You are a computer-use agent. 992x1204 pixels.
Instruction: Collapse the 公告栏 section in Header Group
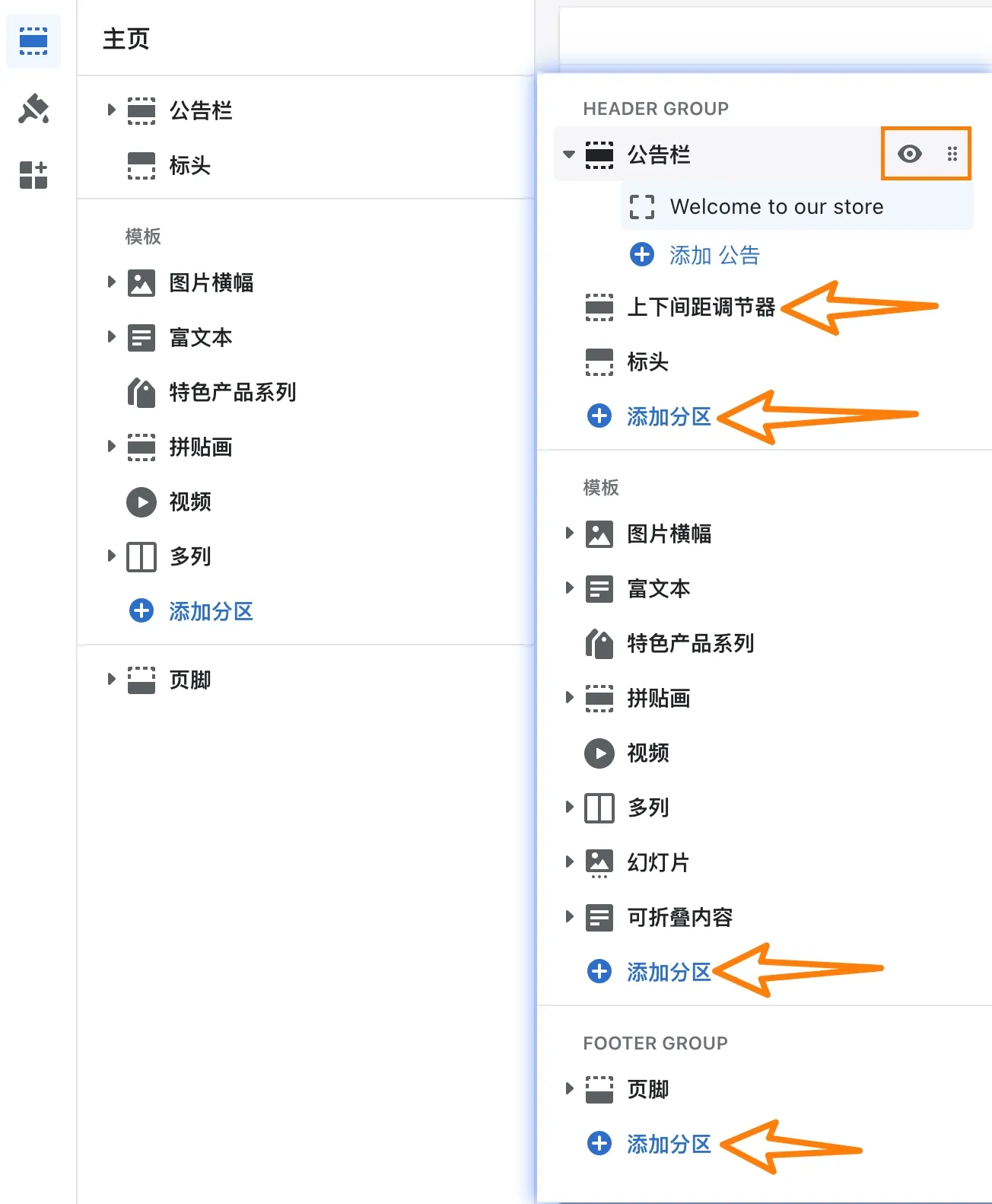(x=568, y=154)
